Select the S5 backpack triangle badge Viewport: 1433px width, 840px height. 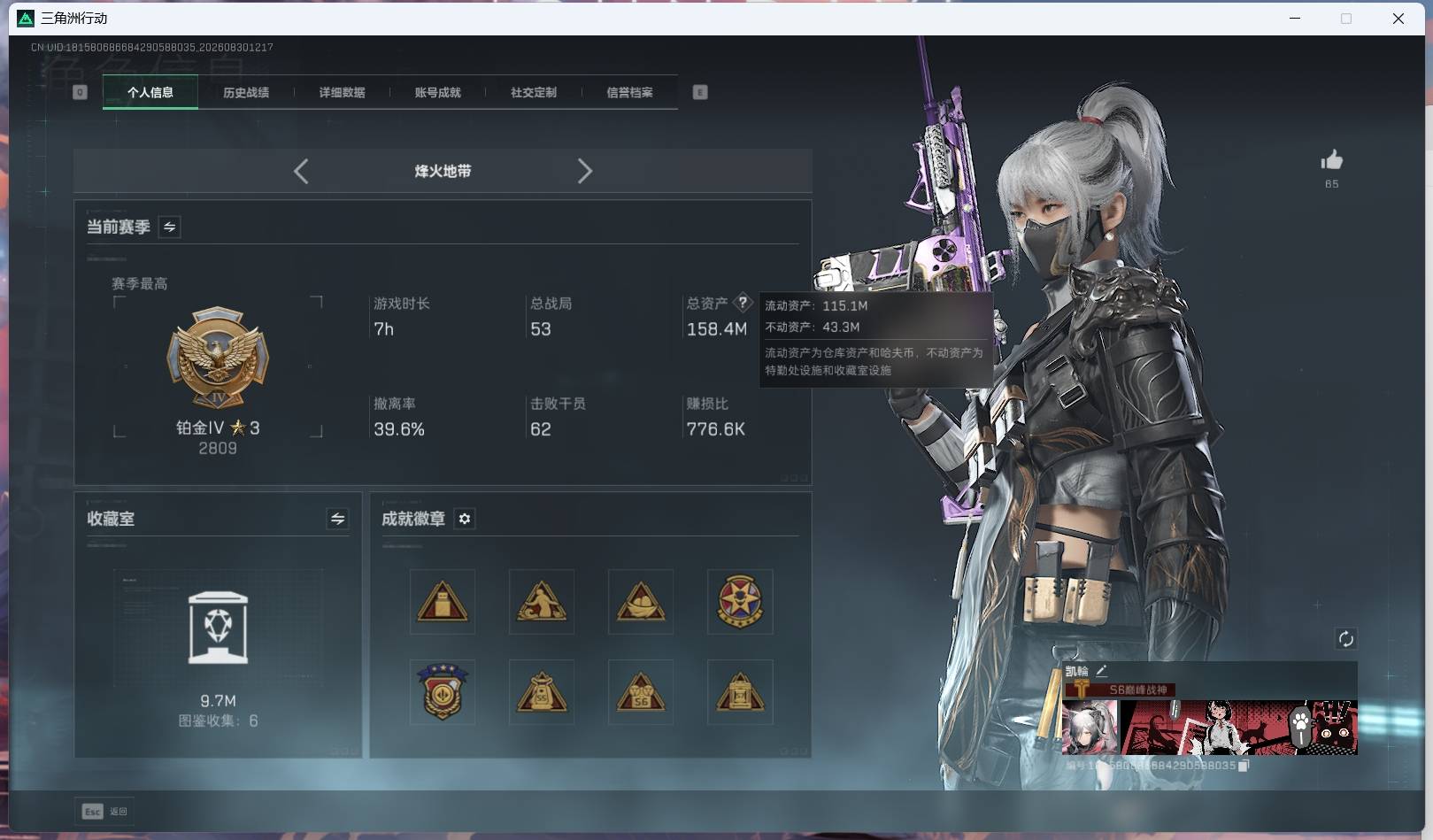coord(542,692)
